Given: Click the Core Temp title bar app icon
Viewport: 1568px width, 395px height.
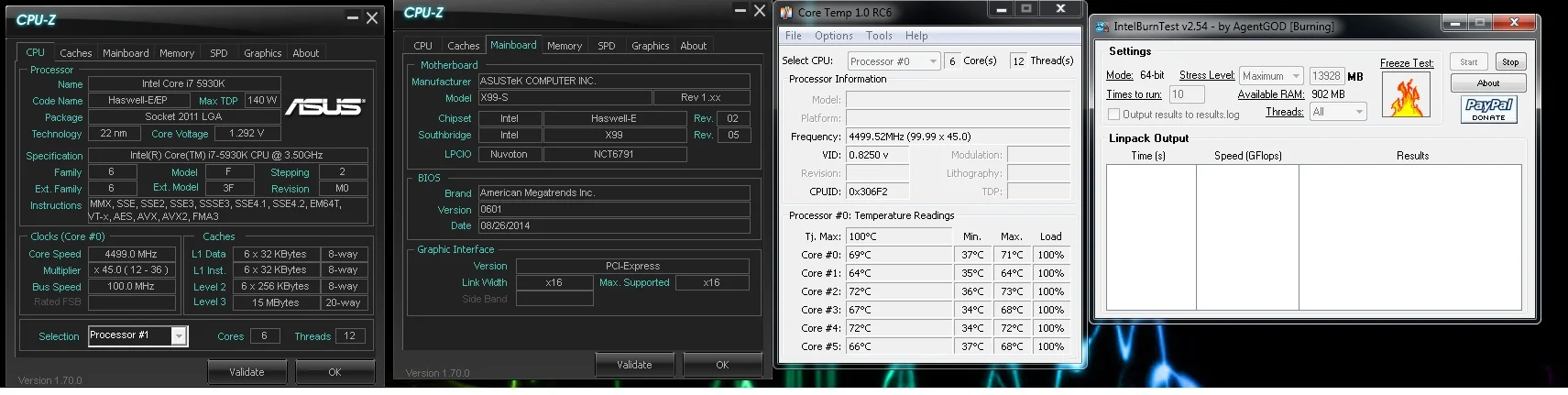Looking at the screenshot, I should (786, 12).
